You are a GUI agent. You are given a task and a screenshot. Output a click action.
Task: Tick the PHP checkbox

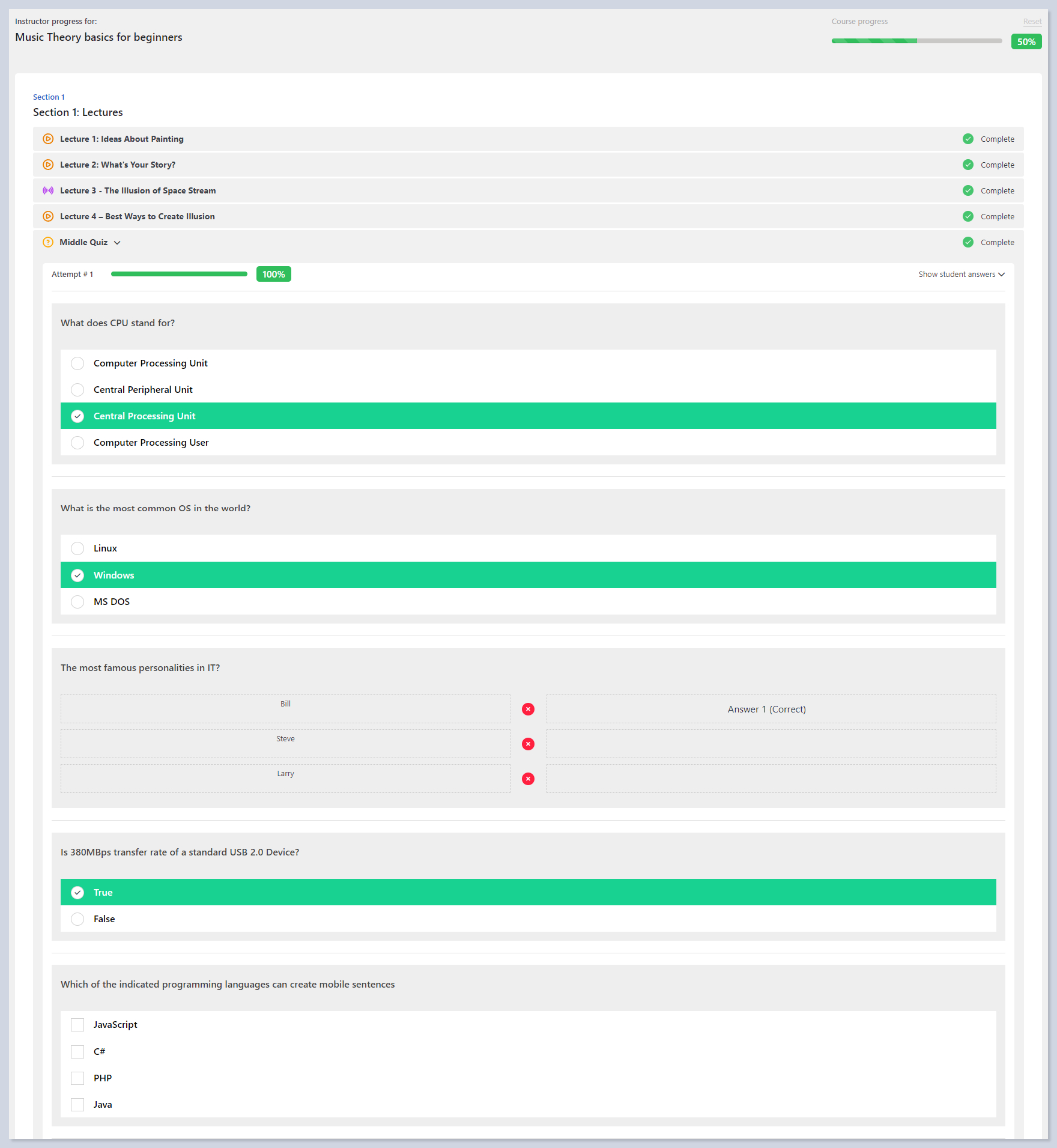click(77, 1078)
